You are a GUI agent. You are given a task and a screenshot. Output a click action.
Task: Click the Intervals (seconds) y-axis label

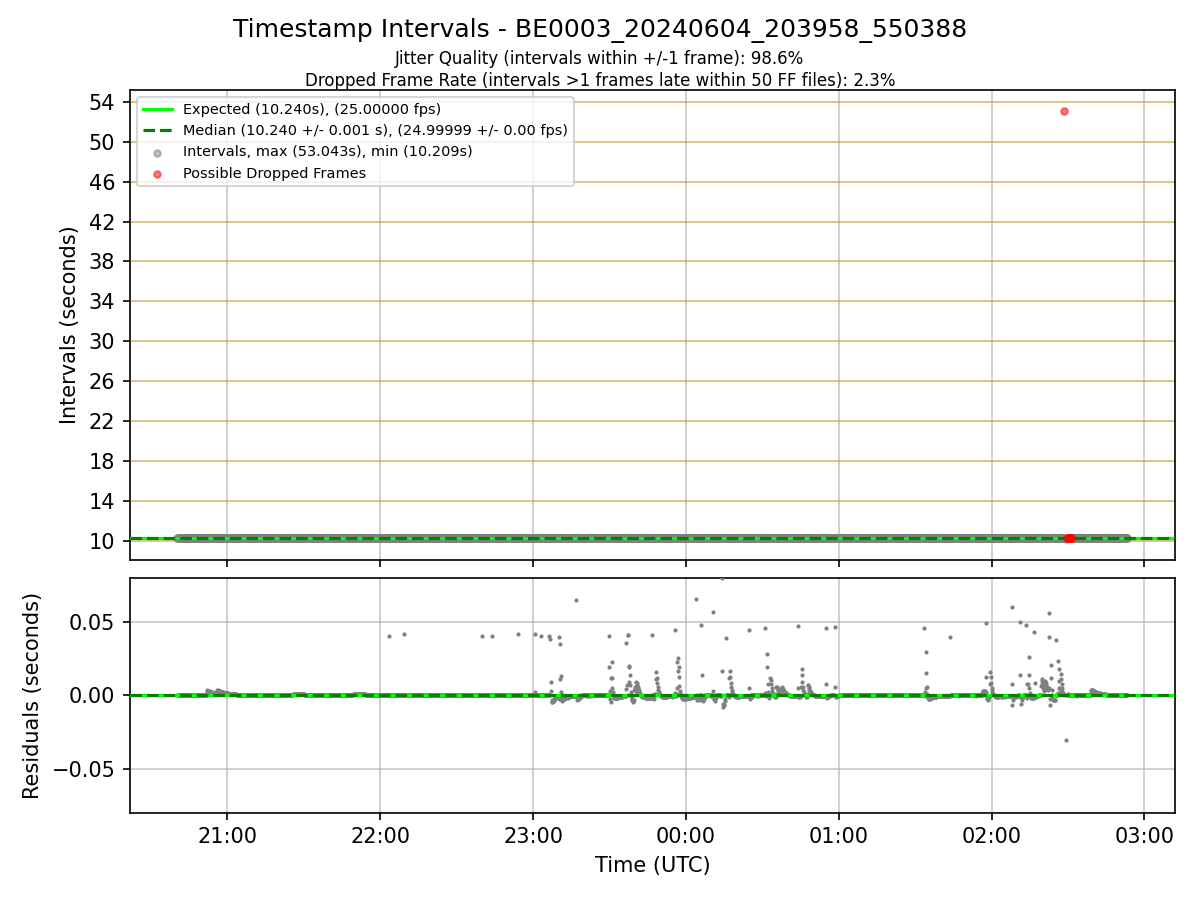pyautogui.click(x=69, y=325)
